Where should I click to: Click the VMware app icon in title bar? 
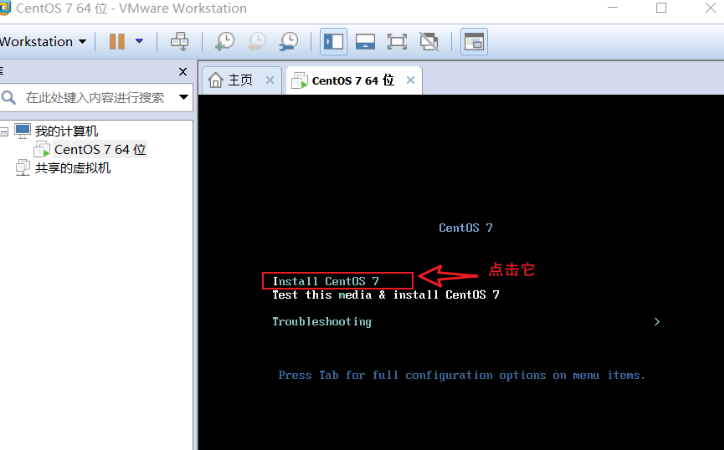click(x=4, y=8)
